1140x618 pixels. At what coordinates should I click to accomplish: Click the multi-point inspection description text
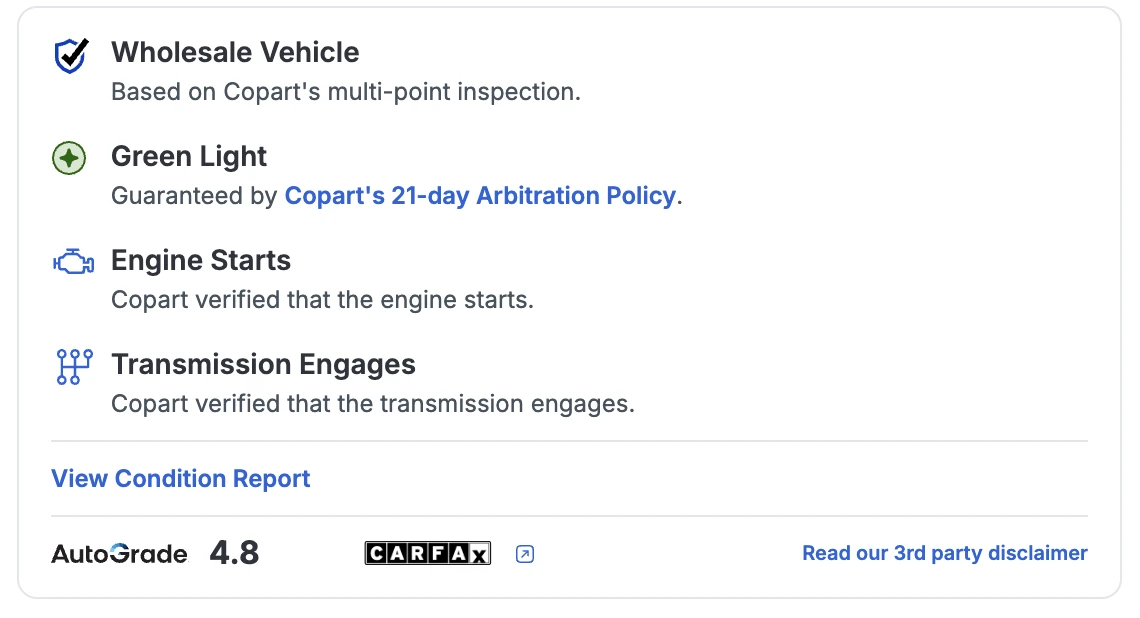pyautogui.click(x=345, y=92)
